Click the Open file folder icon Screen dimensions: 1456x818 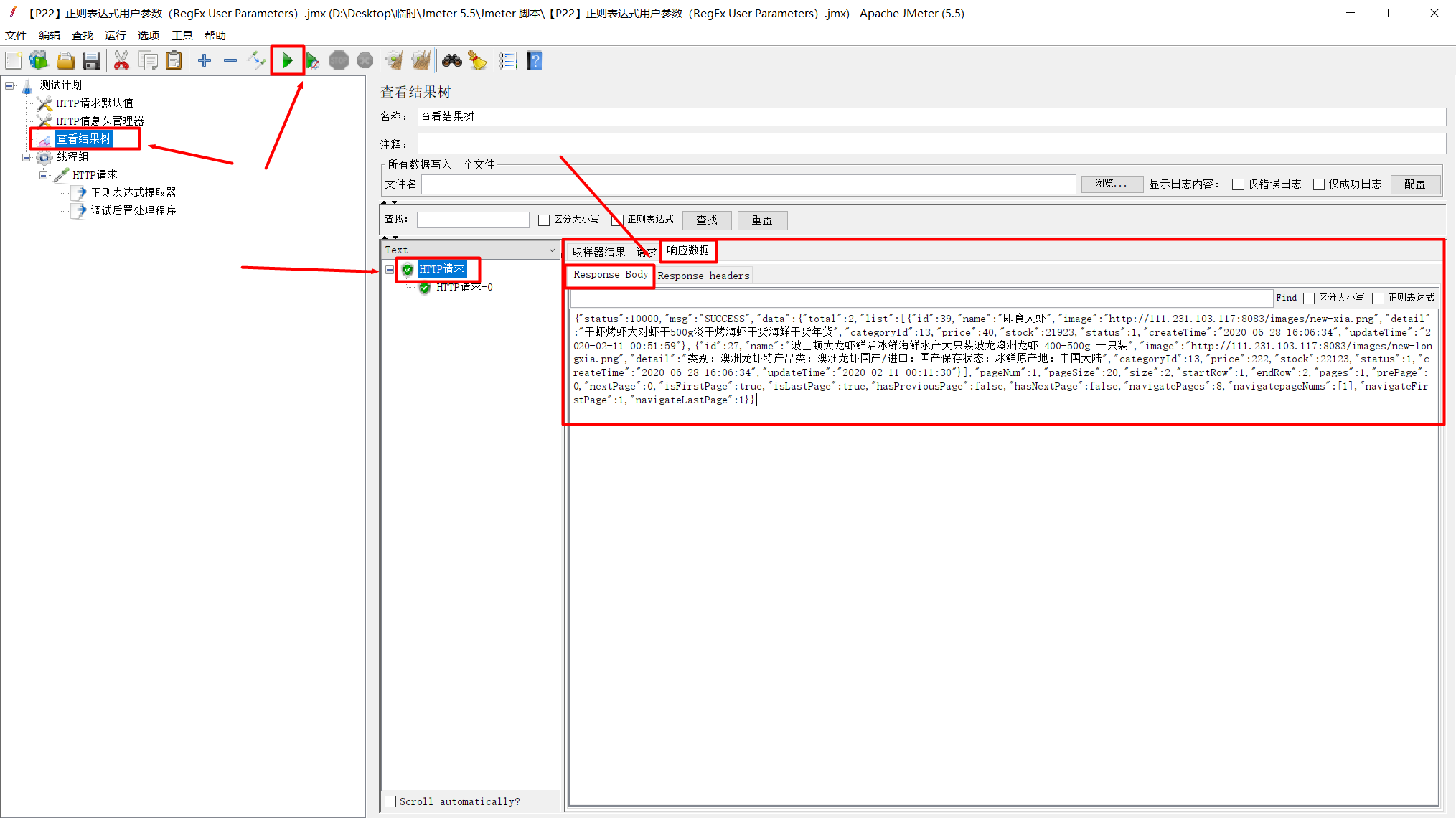point(65,61)
